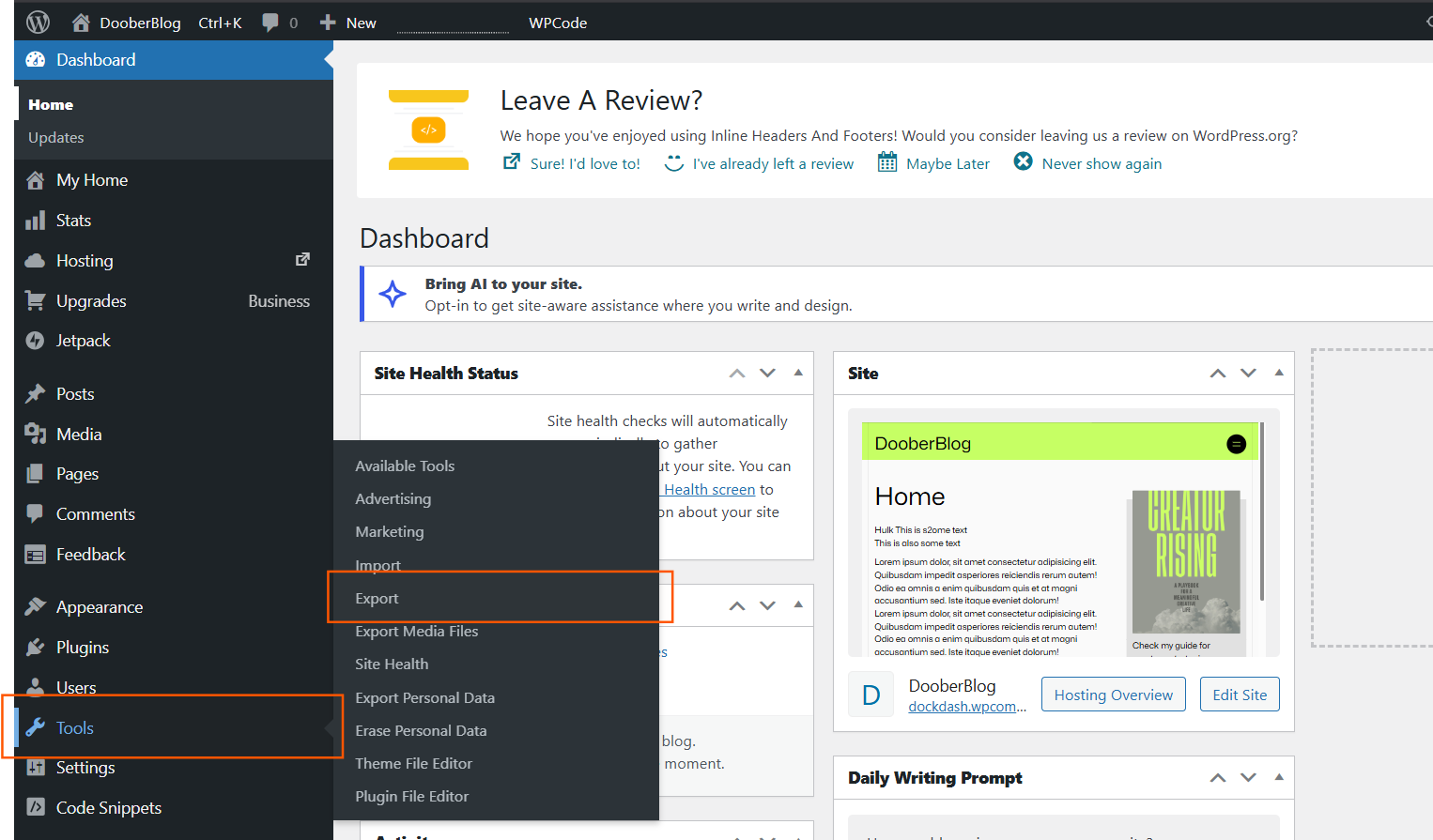Click the Pages document icon

coord(36,474)
